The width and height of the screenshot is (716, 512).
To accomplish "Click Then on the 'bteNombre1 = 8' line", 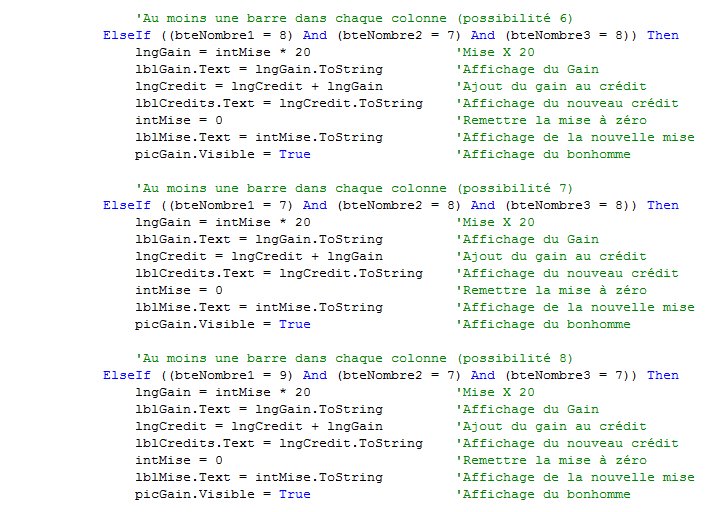I will tap(663, 35).
